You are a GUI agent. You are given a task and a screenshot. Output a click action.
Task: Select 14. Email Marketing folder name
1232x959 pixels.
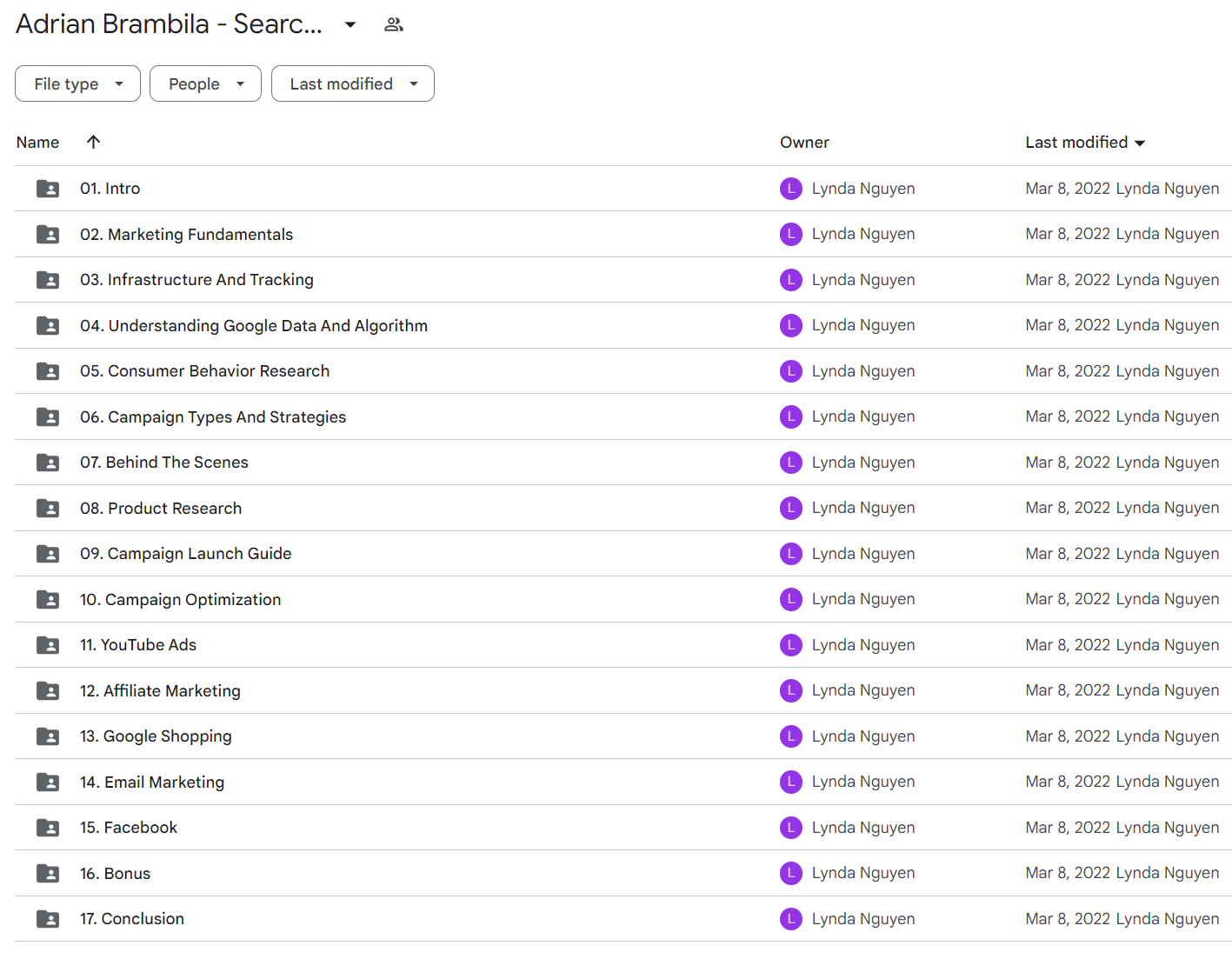pyautogui.click(x=152, y=783)
